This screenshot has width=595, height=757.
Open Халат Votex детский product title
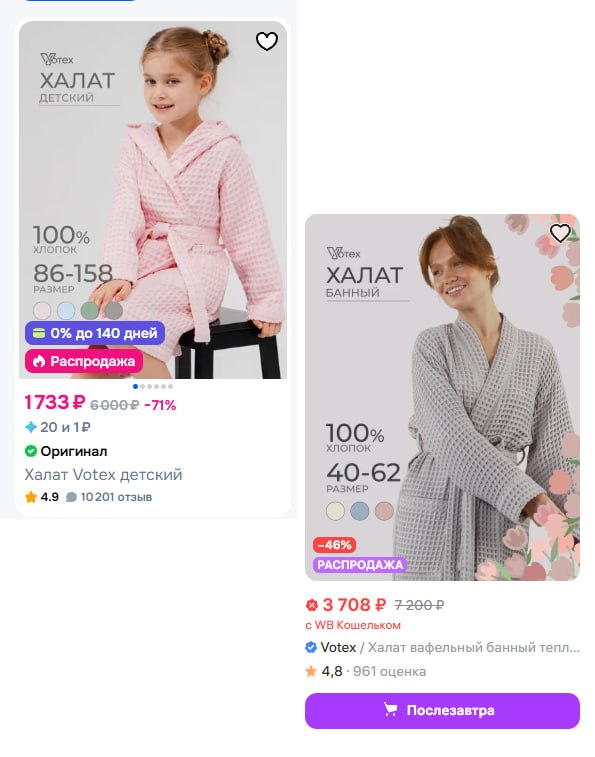[x=103, y=475]
